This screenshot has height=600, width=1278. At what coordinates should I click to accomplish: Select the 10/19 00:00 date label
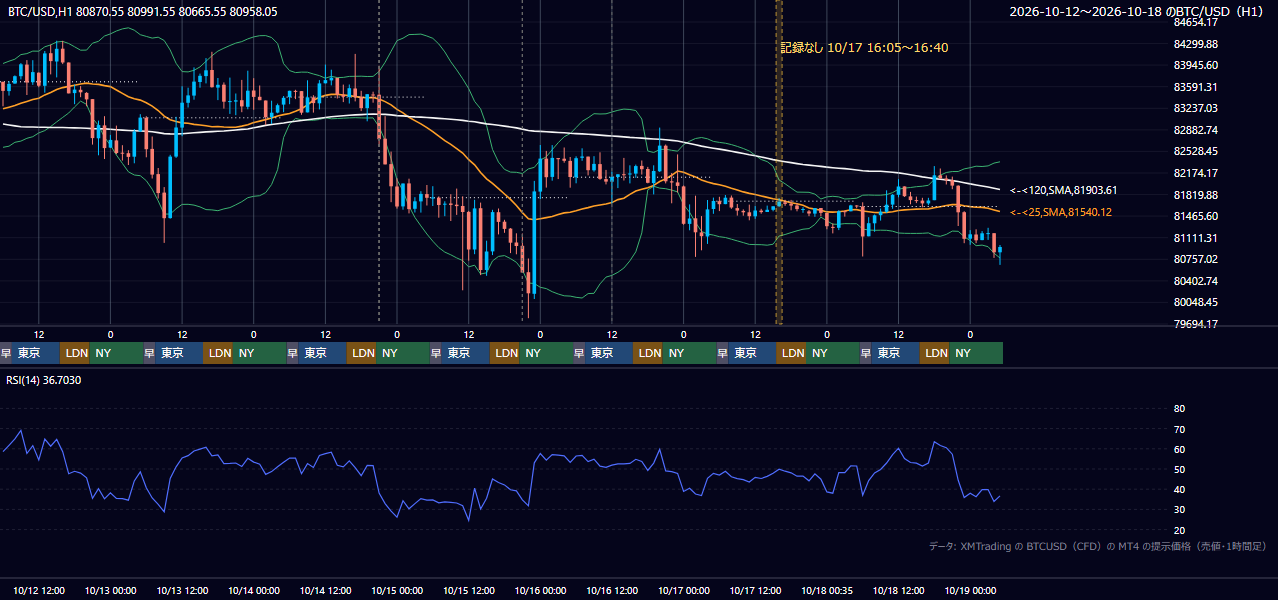[x=970, y=591]
